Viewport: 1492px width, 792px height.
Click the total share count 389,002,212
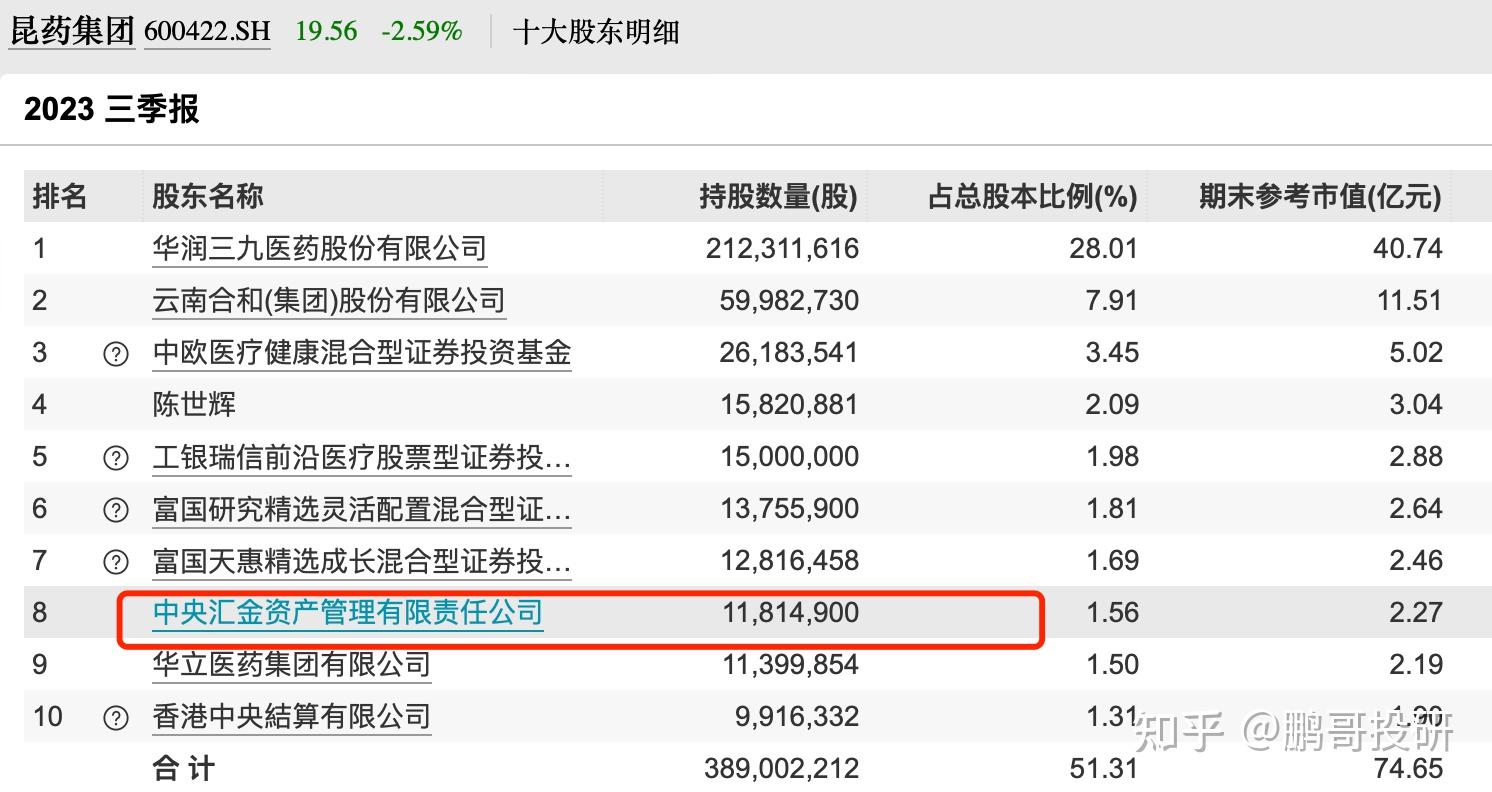782,768
